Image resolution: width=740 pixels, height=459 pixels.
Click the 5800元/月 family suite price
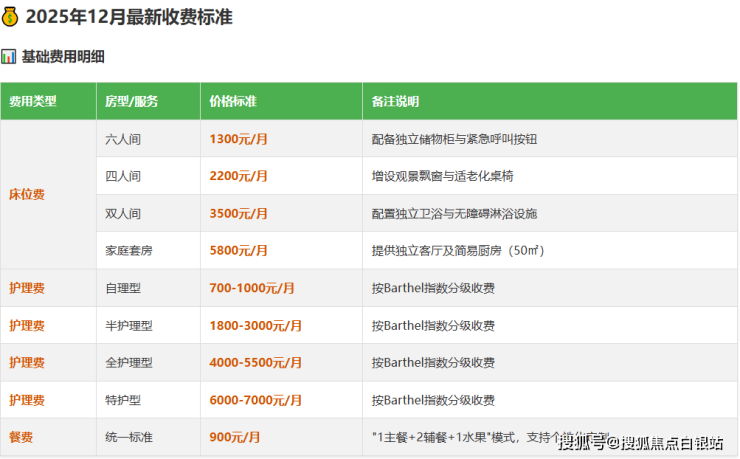239,250
